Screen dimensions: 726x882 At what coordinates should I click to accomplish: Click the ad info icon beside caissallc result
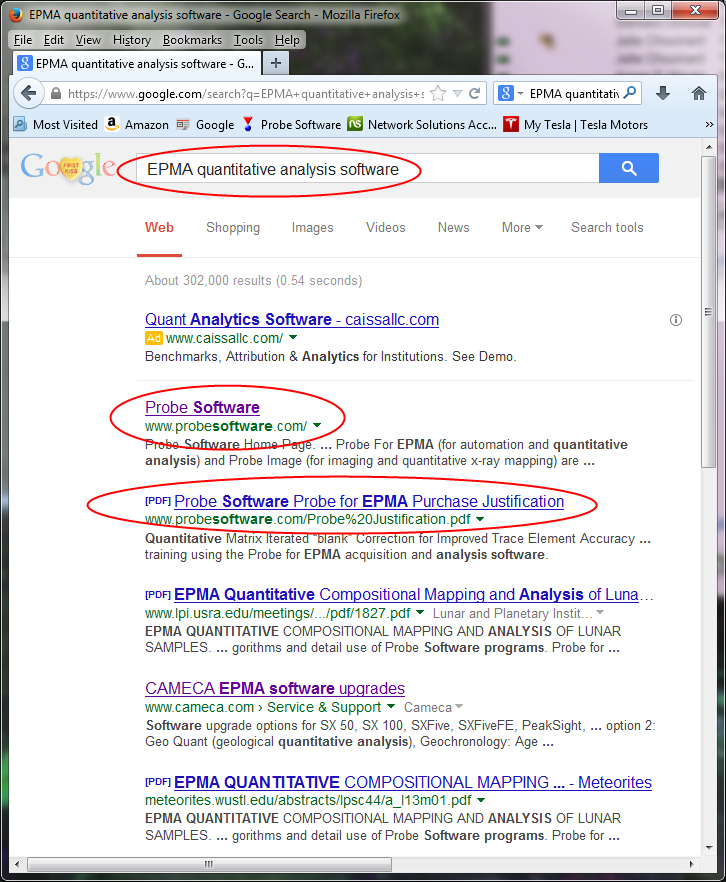(676, 320)
